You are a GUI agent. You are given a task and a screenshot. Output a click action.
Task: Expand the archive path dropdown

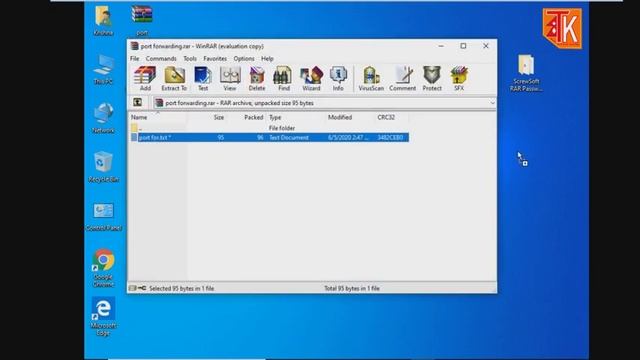pyautogui.click(x=492, y=103)
